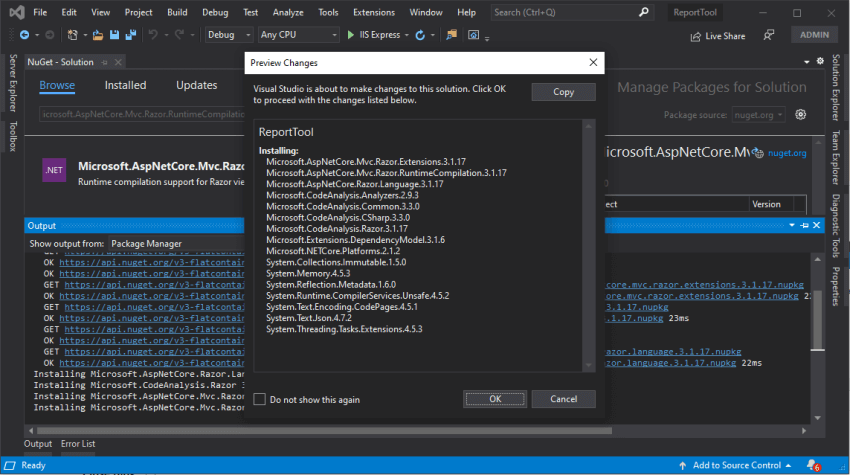Open the document tabs list dropdown arrow
Image resolution: width=850 pixels, height=475 pixels.
click(x=807, y=62)
